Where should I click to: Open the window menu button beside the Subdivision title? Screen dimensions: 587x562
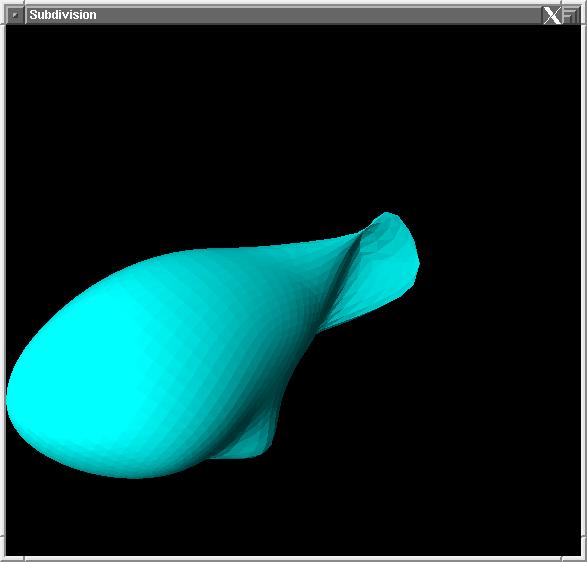(x=15, y=15)
